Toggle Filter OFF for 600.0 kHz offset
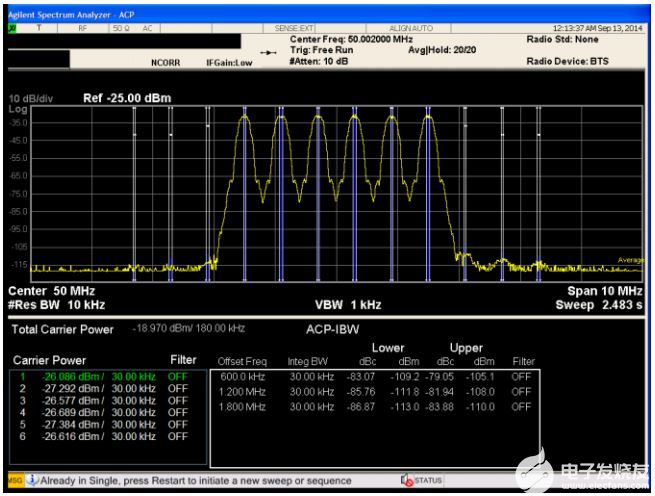Viewport: 655px width, 496px height. [x=522, y=375]
